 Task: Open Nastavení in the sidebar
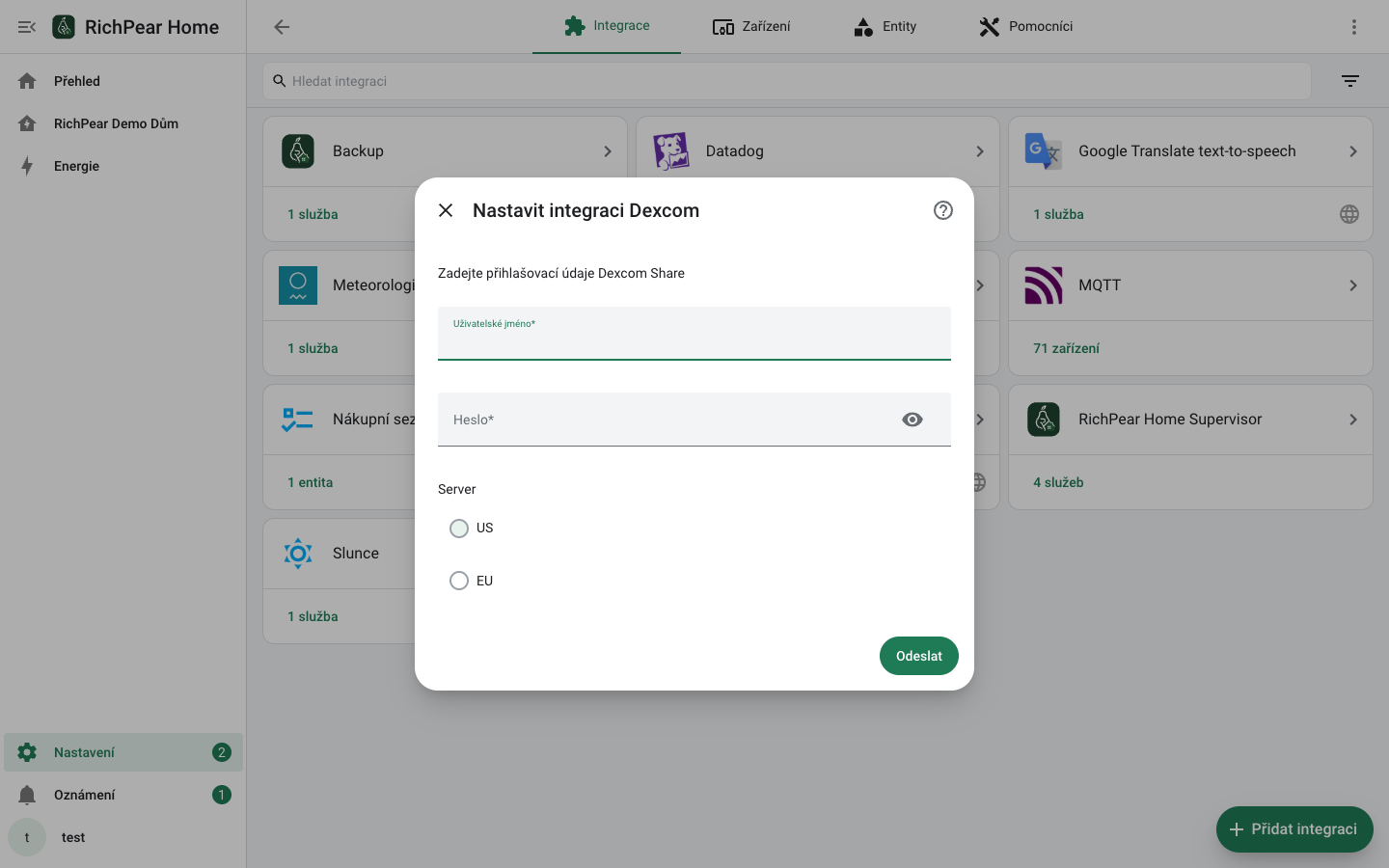coord(123,752)
